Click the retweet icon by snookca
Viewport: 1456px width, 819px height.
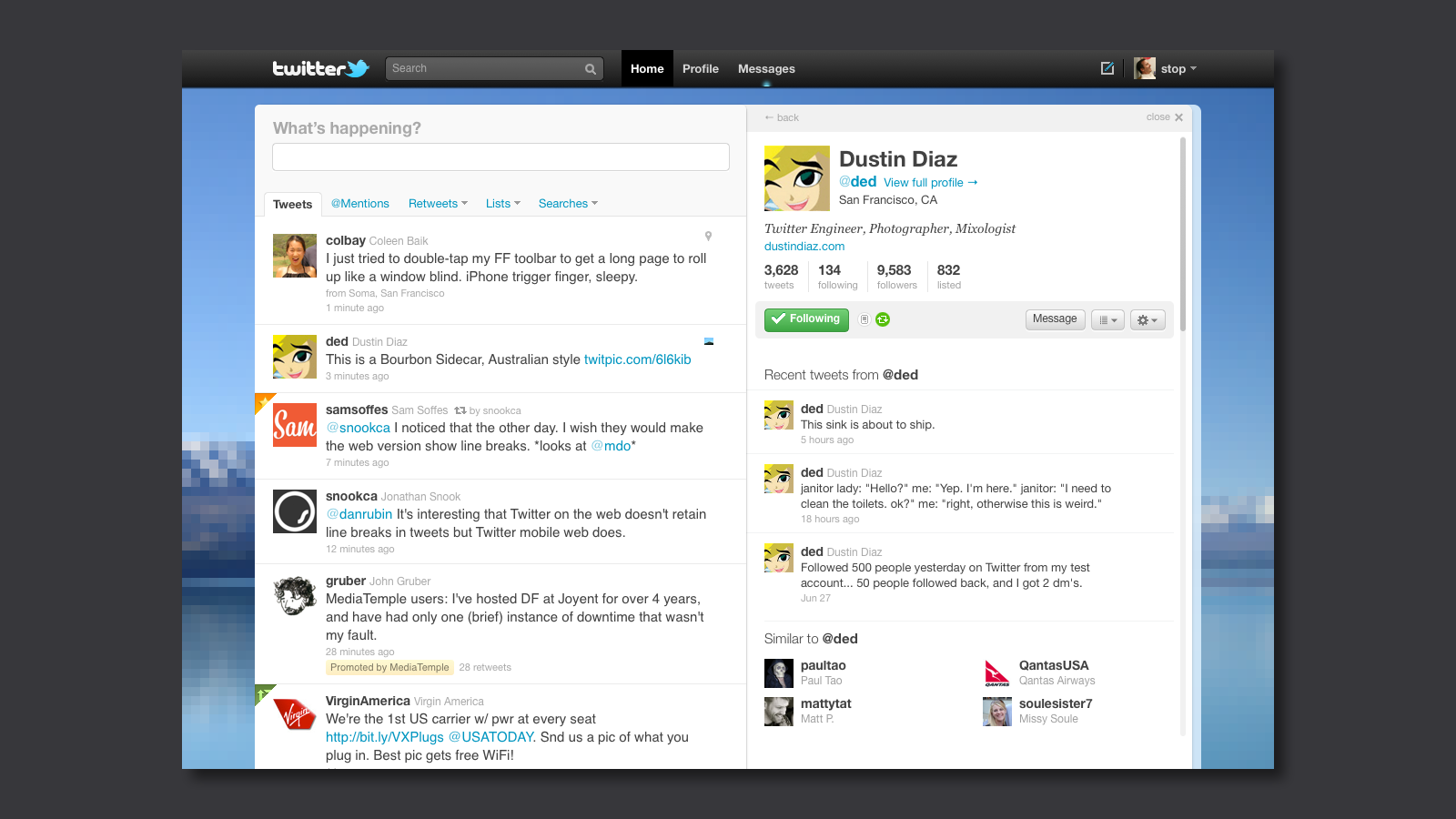click(460, 410)
